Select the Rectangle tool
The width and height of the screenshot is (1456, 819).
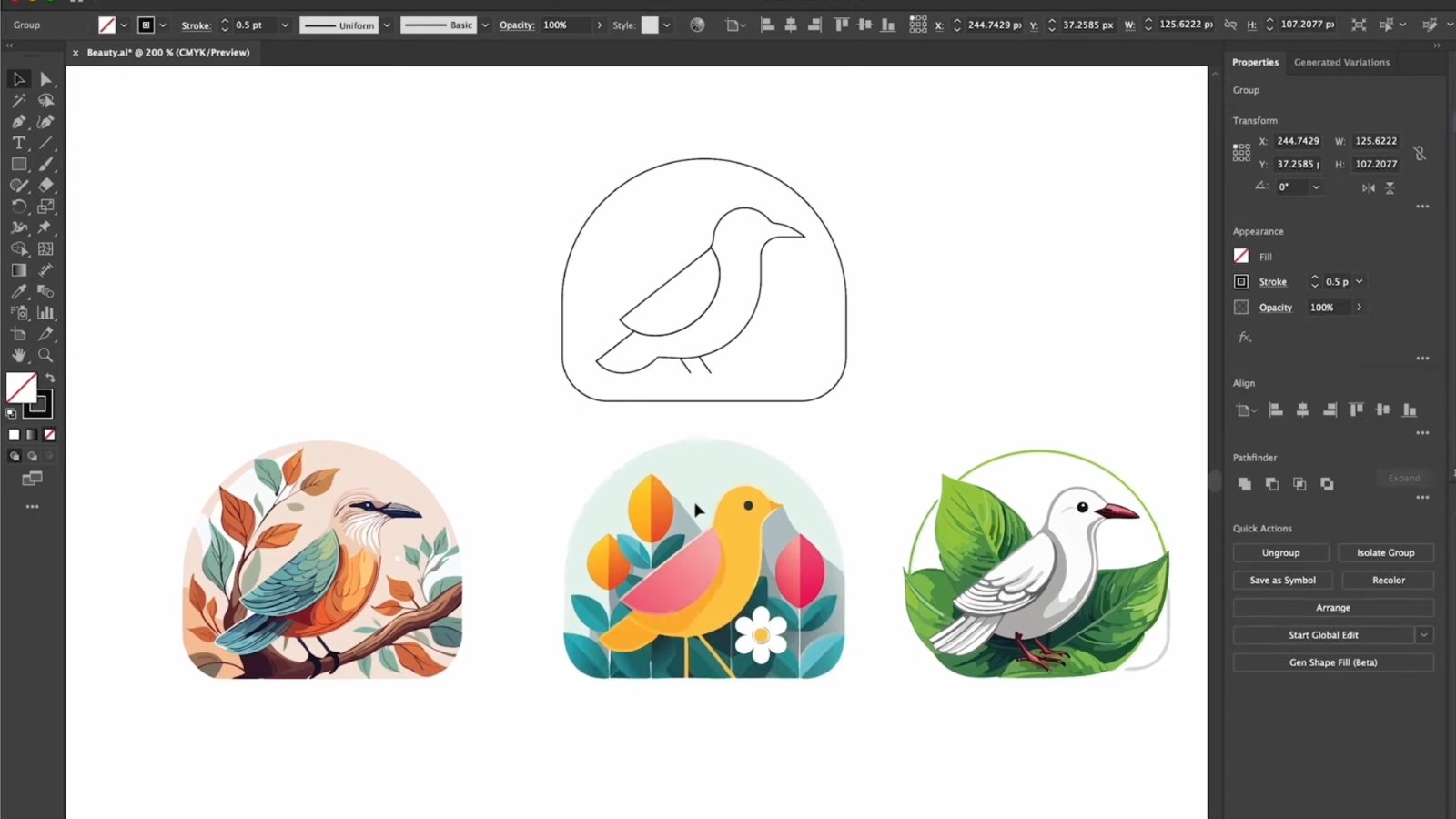18,164
